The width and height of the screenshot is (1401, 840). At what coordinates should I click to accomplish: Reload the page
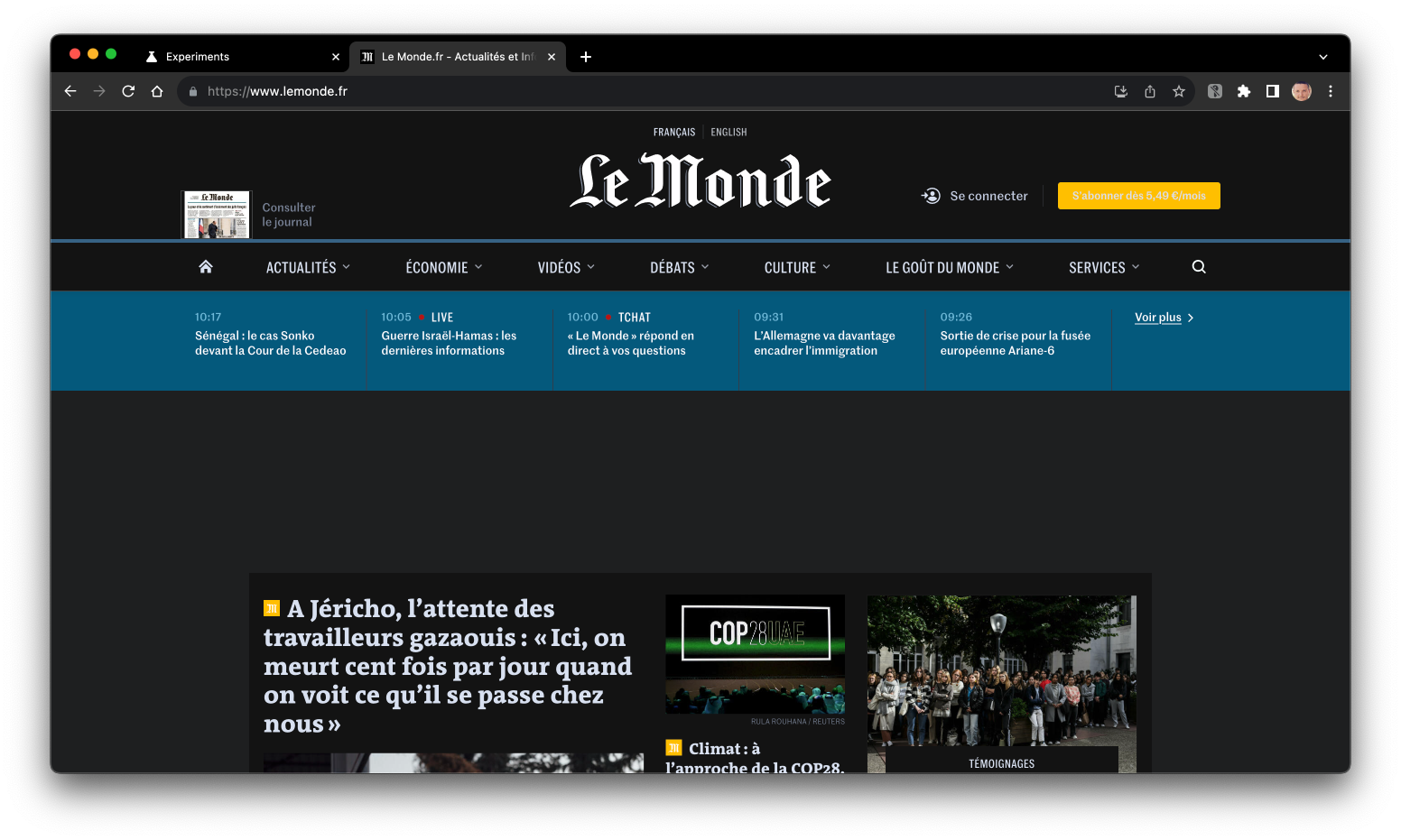(128, 91)
